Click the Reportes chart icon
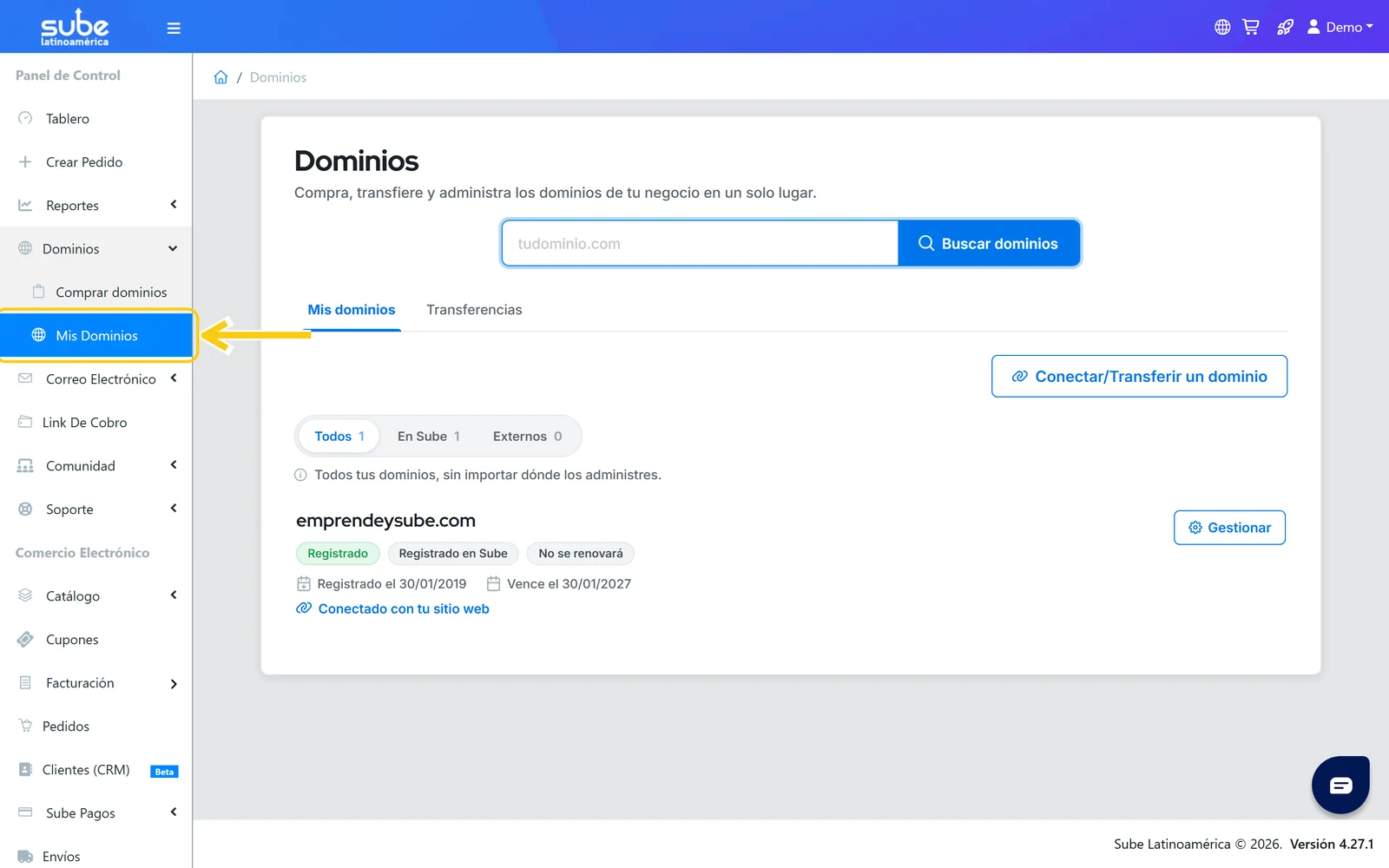The image size is (1389, 868). pyautogui.click(x=25, y=205)
